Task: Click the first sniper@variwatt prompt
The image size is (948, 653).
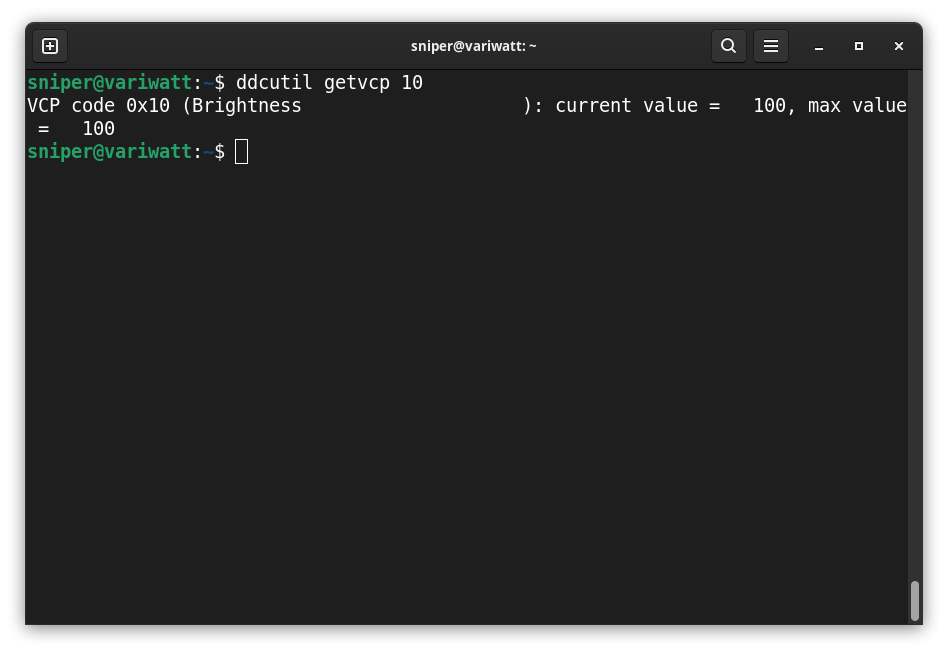Action: click(109, 83)
